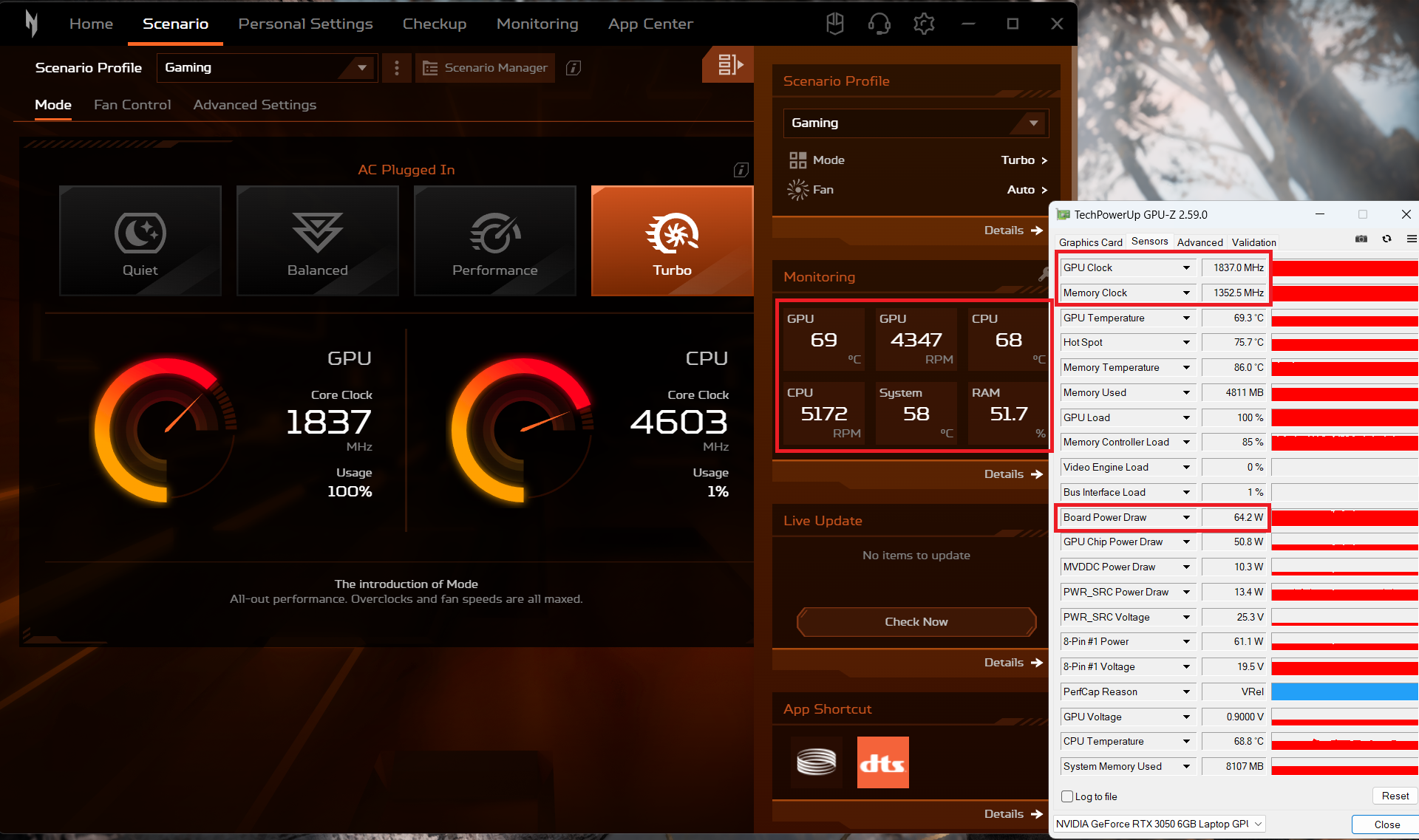Open the keyboard lighting shield icon

click(x=835, y=24)
